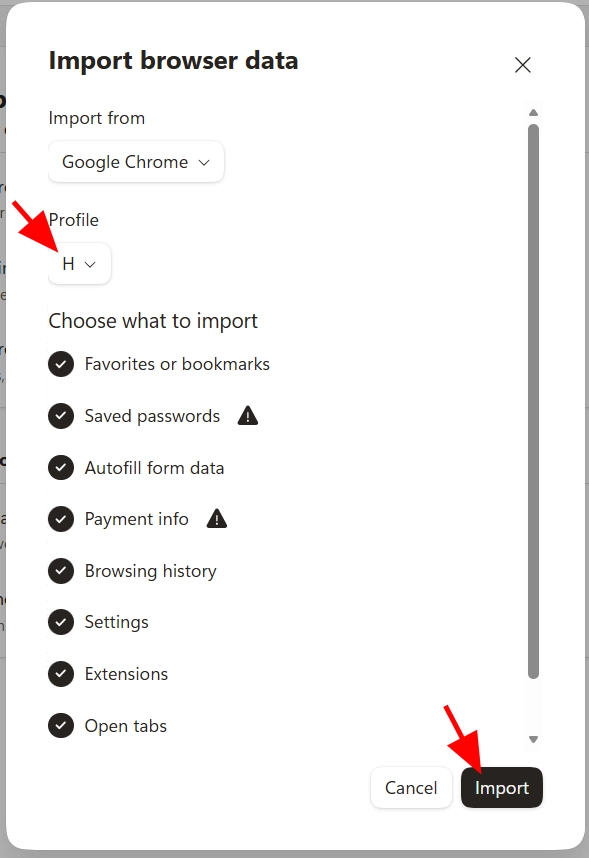This screenshot has height=858, width=589.
Task: Click the Import button
Action: pyautogui.click(x=501, y=787)
